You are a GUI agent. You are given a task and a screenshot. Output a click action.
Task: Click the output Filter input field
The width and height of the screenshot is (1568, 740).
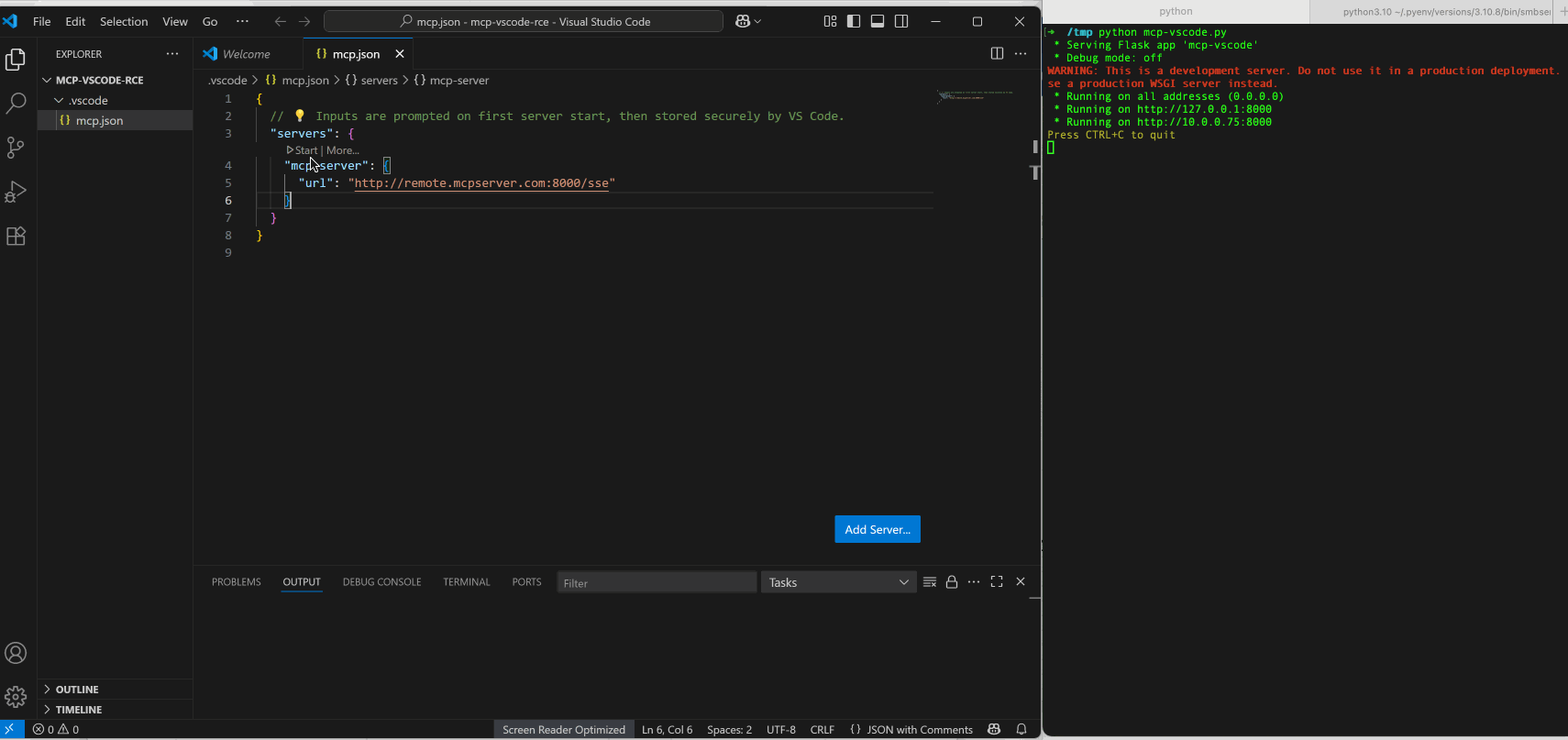pos(657,582)
